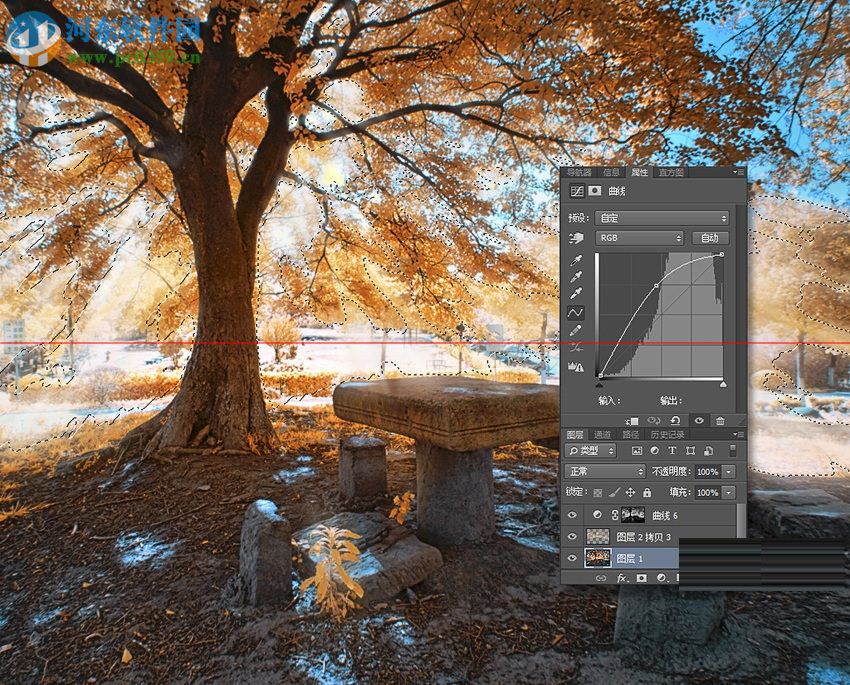Switch to the 导航器 tab

pos(579,172)
